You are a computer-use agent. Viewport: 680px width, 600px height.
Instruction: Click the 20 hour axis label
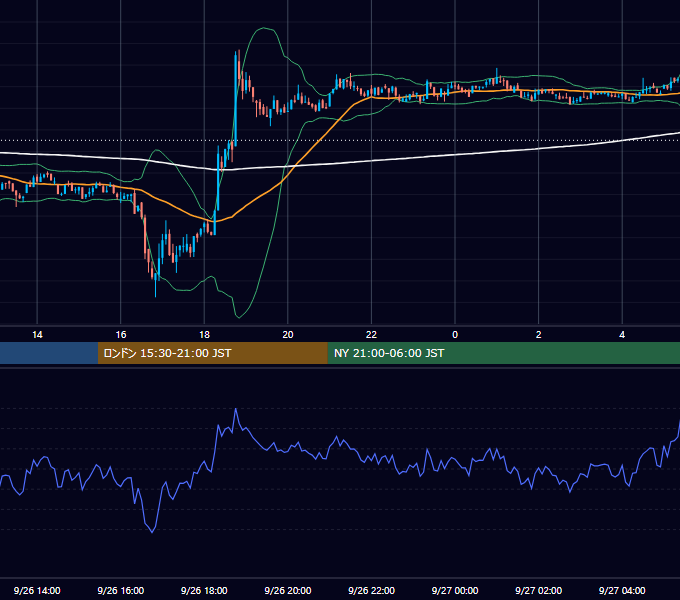(x=288, y=335)
